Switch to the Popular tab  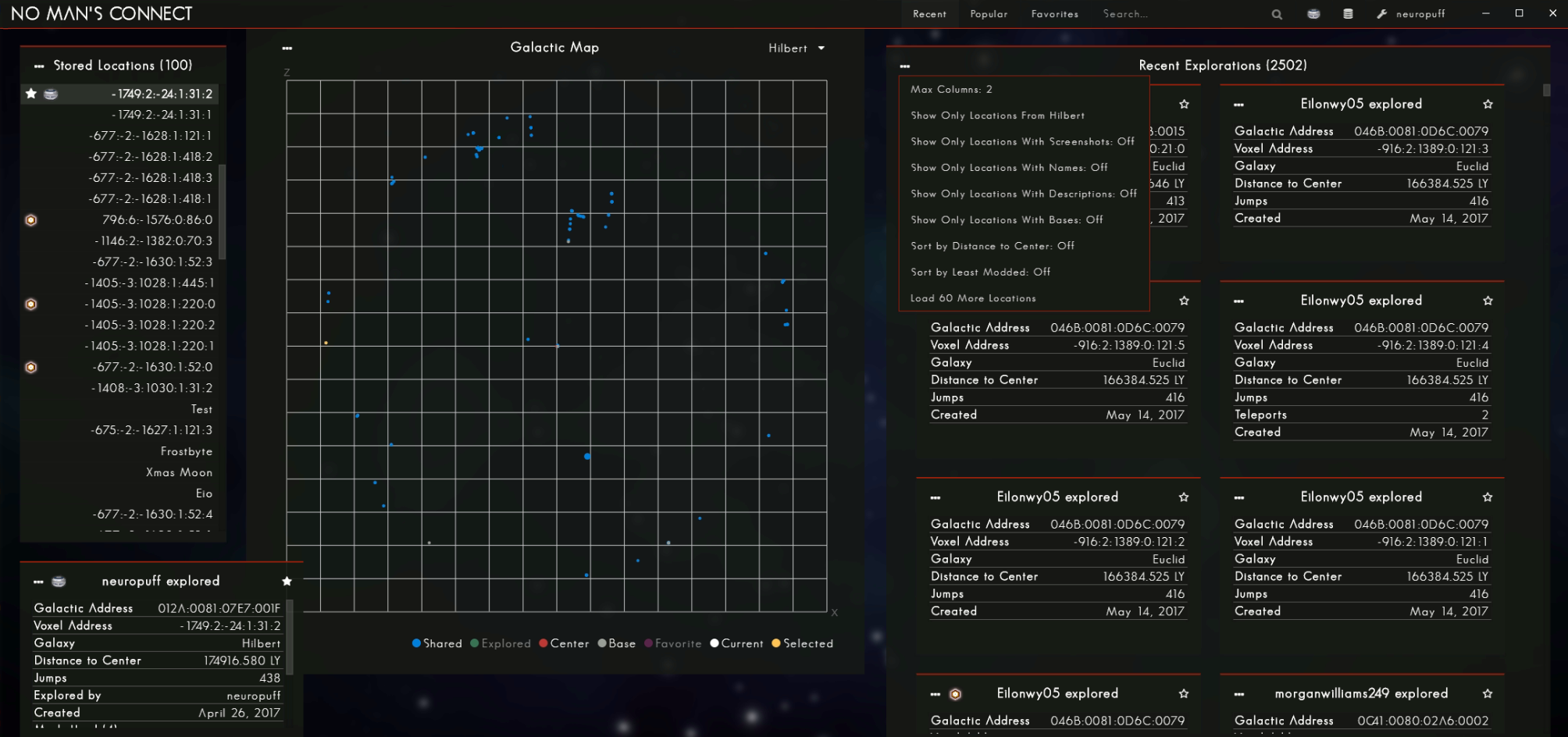989,14
